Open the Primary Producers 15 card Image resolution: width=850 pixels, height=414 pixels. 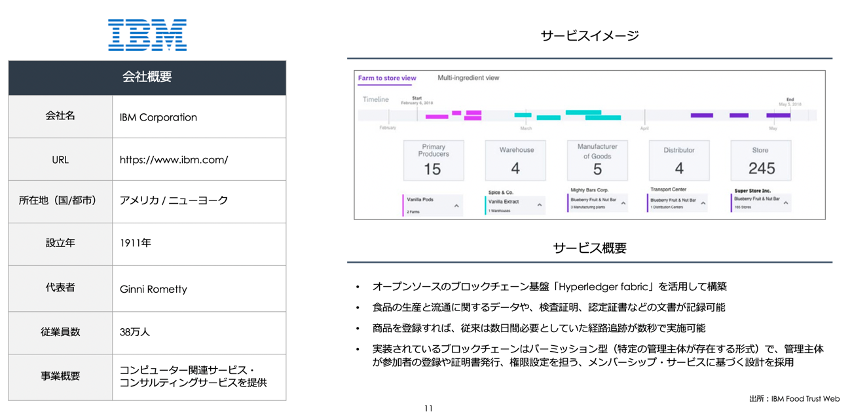[433, 160]
